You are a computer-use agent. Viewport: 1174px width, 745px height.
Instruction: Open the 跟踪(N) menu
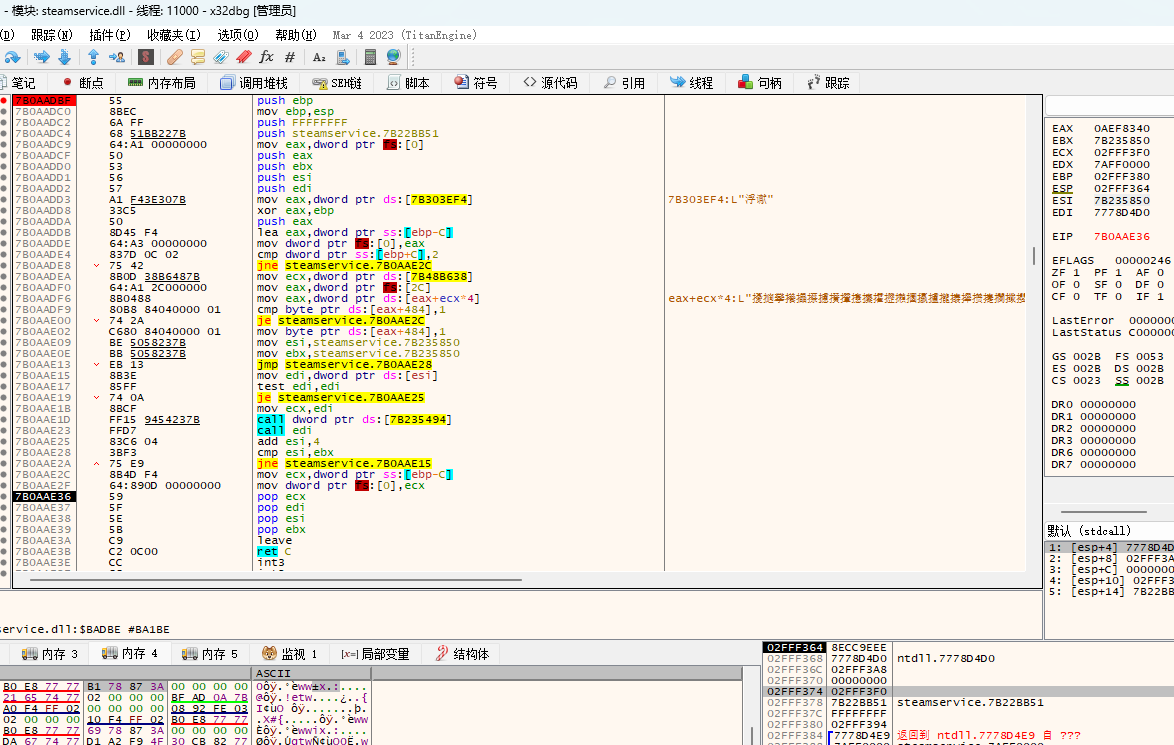click(x=52, y=35)
